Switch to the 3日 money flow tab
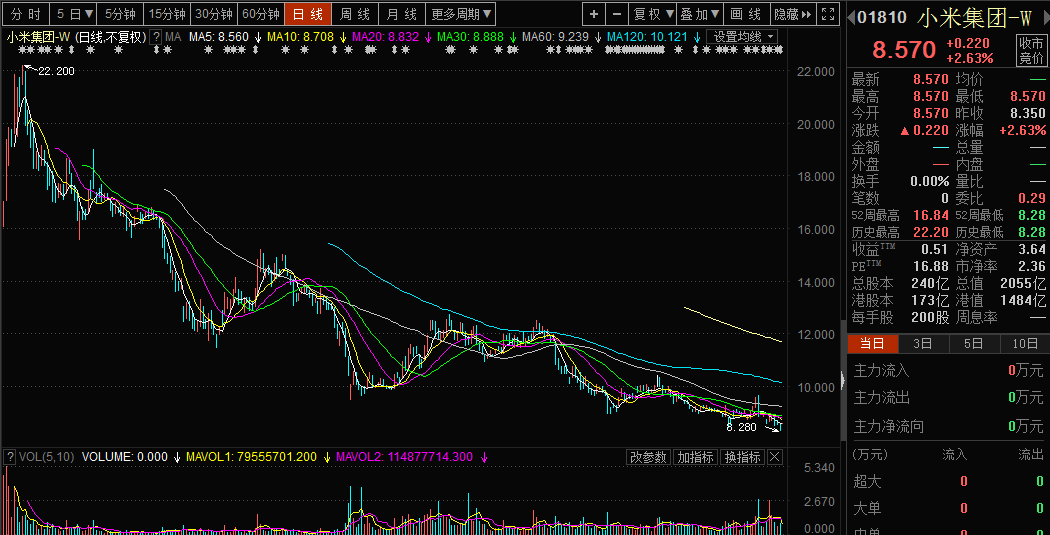Image resolution: width=1050 pixels, height=535 pixels. click(x=922, y=343)
